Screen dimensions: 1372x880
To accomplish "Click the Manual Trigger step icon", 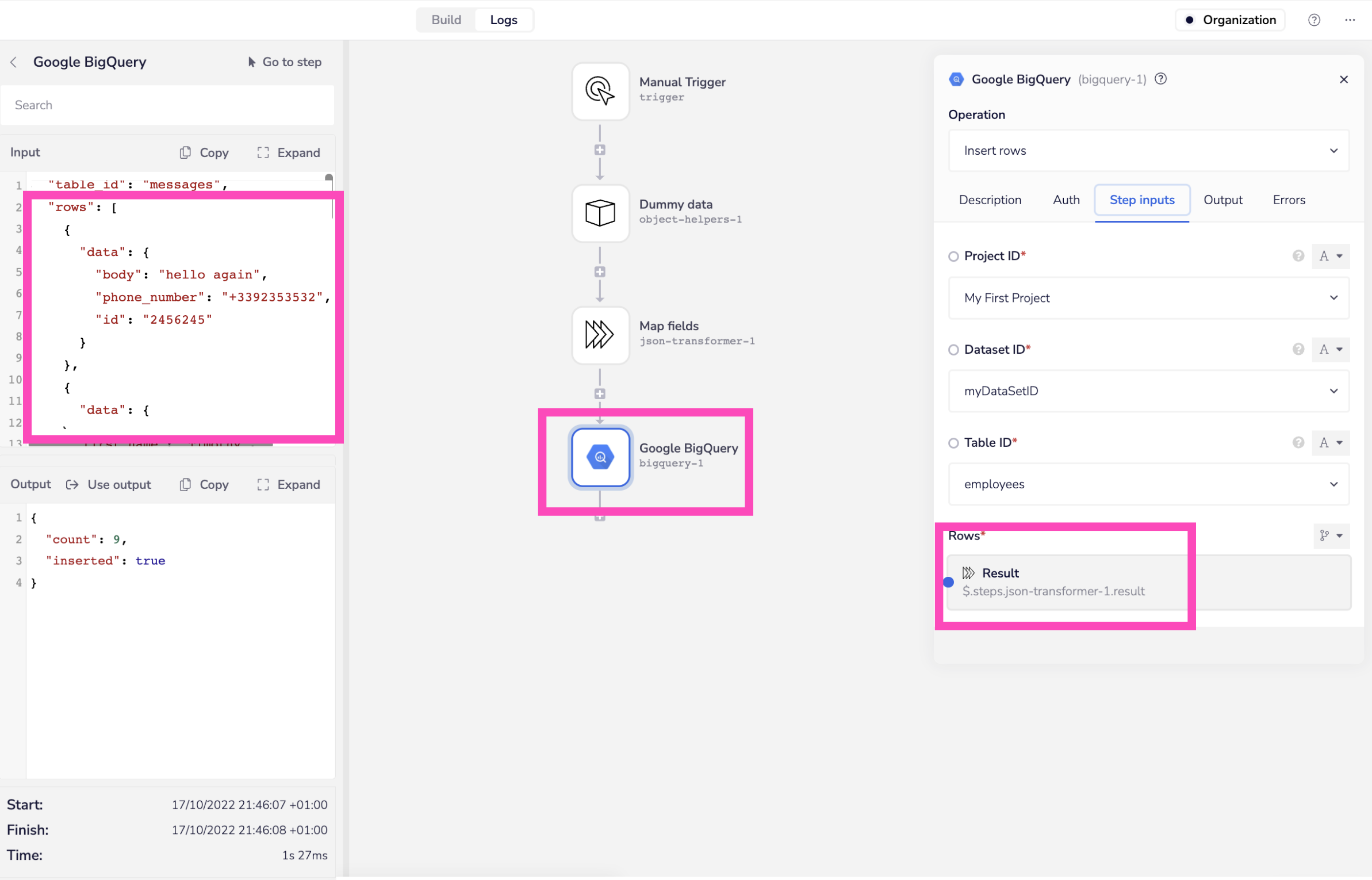I will 600,91.
